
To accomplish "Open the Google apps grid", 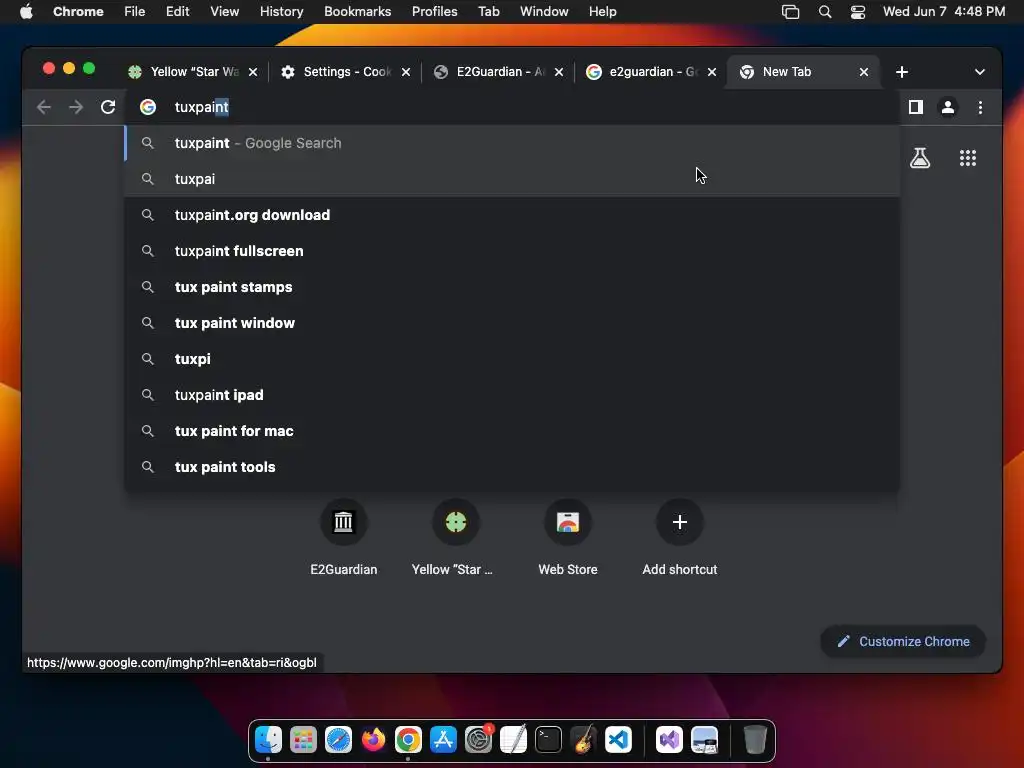I will click(967, 158).
